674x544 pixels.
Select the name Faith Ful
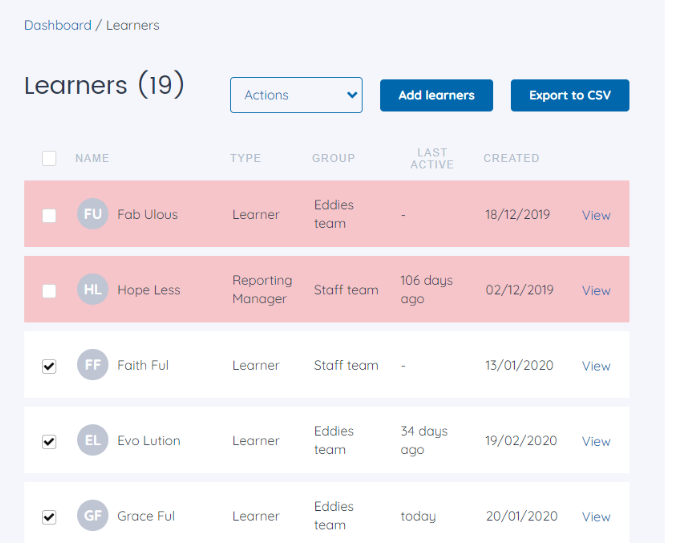pos(143,365)
